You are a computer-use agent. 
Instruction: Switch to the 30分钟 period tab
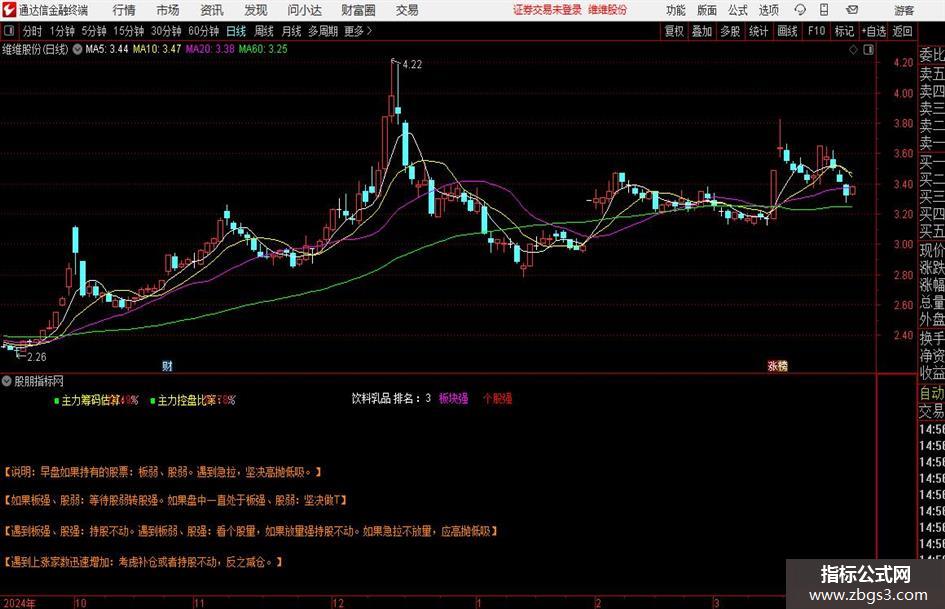tap(166, 31)
